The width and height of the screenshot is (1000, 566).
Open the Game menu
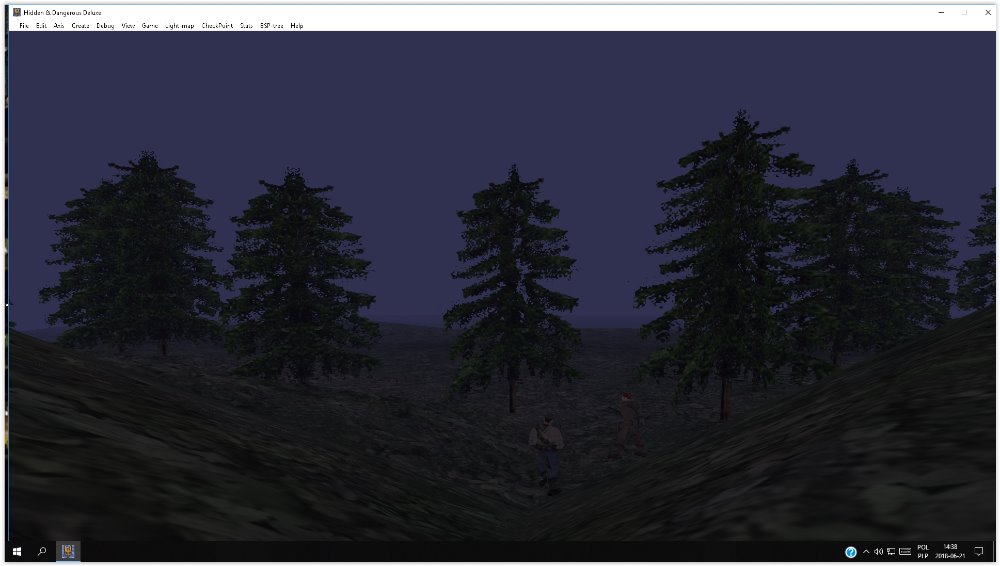tap(150, 25)
